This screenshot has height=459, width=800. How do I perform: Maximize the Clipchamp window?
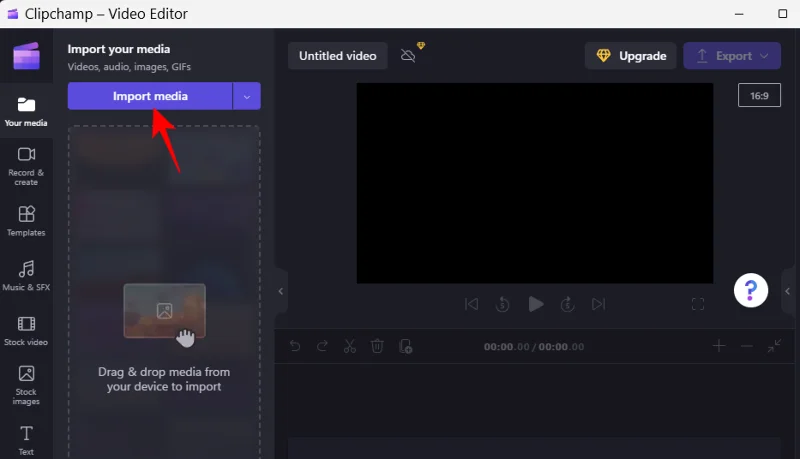click(783, 14)
